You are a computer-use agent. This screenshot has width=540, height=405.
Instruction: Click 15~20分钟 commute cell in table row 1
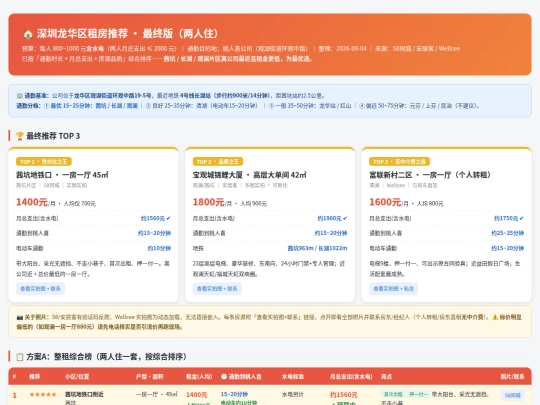click(234, 394)
